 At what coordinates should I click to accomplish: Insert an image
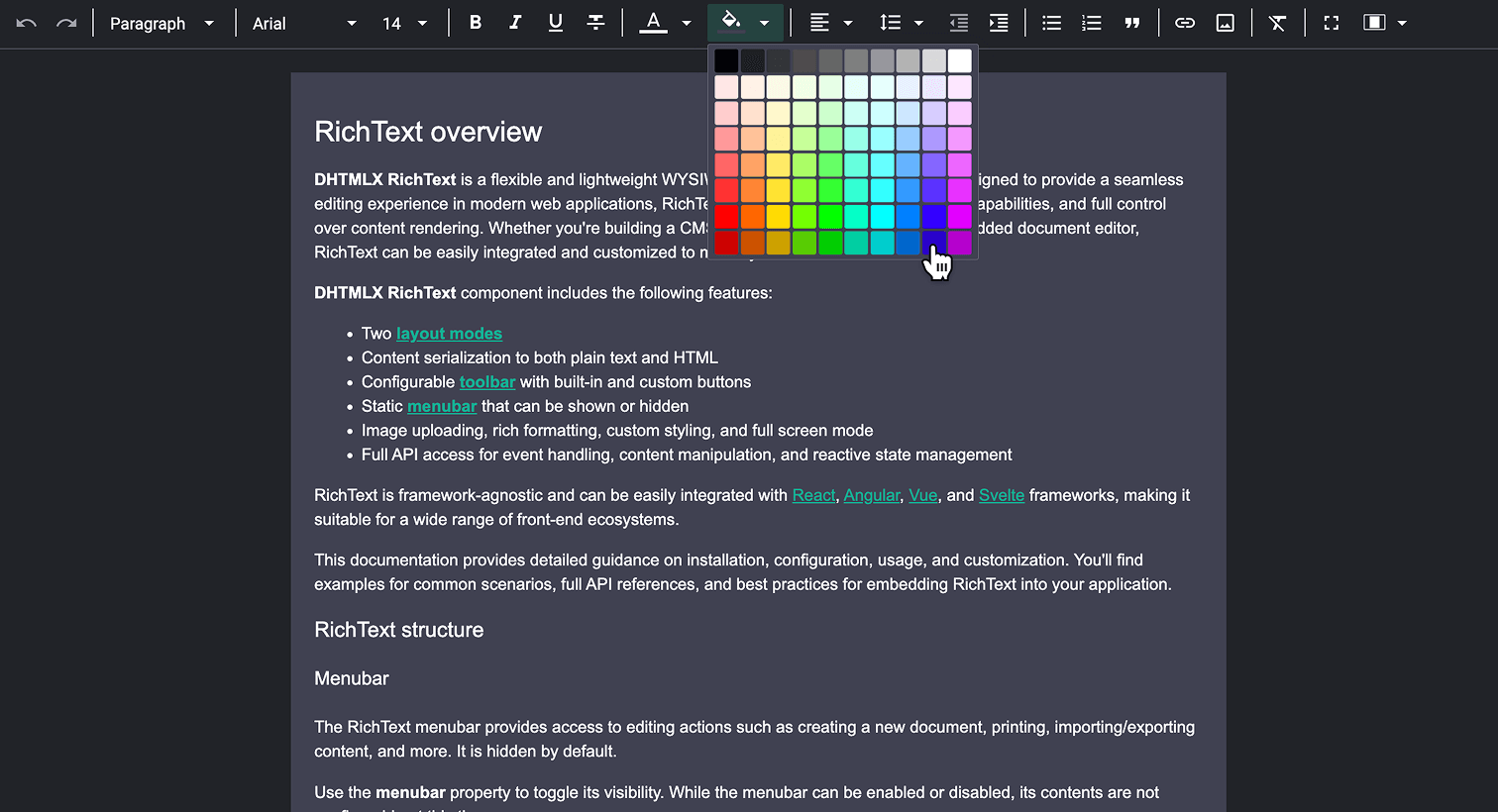(x=1226, y=23)
